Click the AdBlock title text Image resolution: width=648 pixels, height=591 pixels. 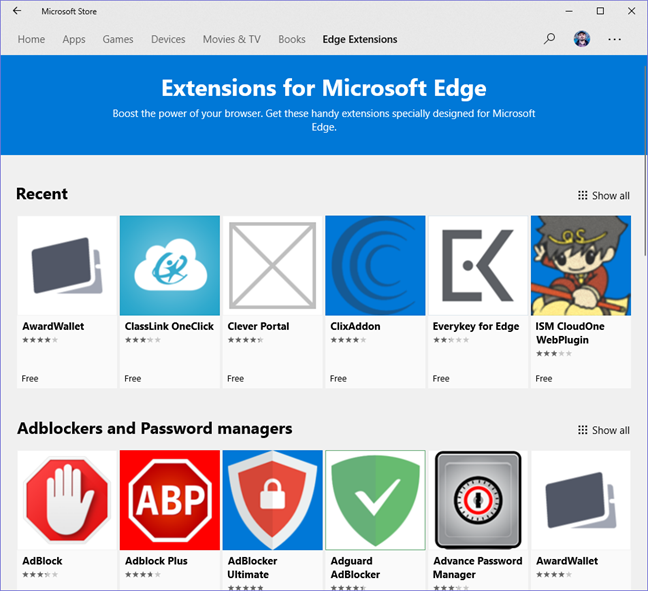tap(42, 561)
